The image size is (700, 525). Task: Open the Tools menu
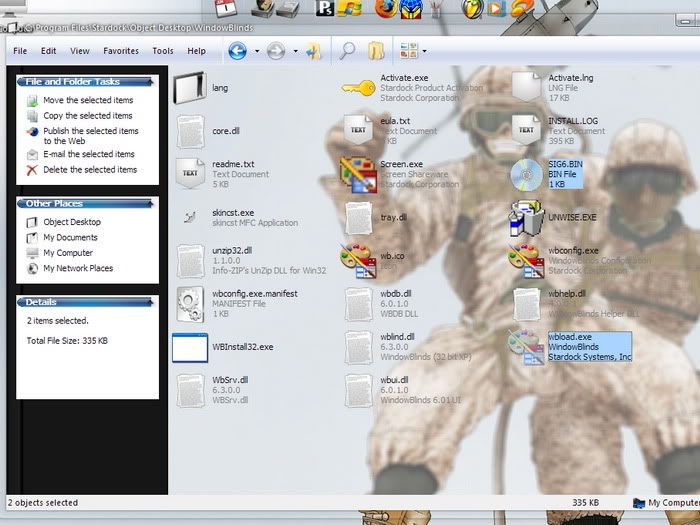click(163, 51)
